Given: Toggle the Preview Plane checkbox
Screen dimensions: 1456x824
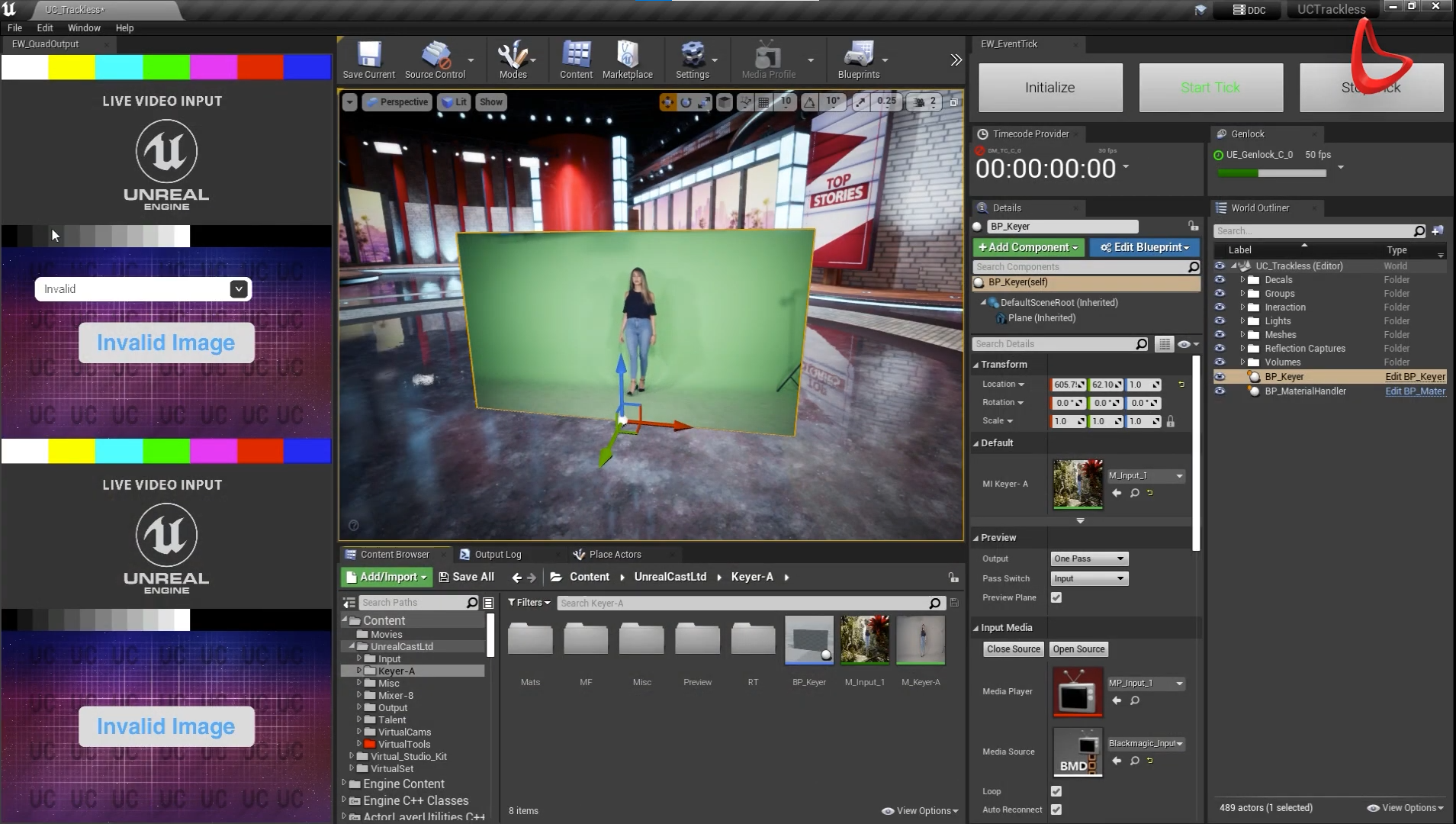Looking at the screenshot, I should click(x=1056, y=597).
